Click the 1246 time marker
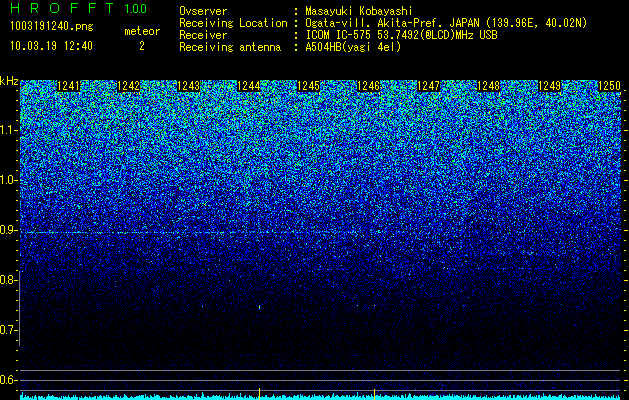The height and width of the screenshot is (400, 629). [x=369, y=86]
